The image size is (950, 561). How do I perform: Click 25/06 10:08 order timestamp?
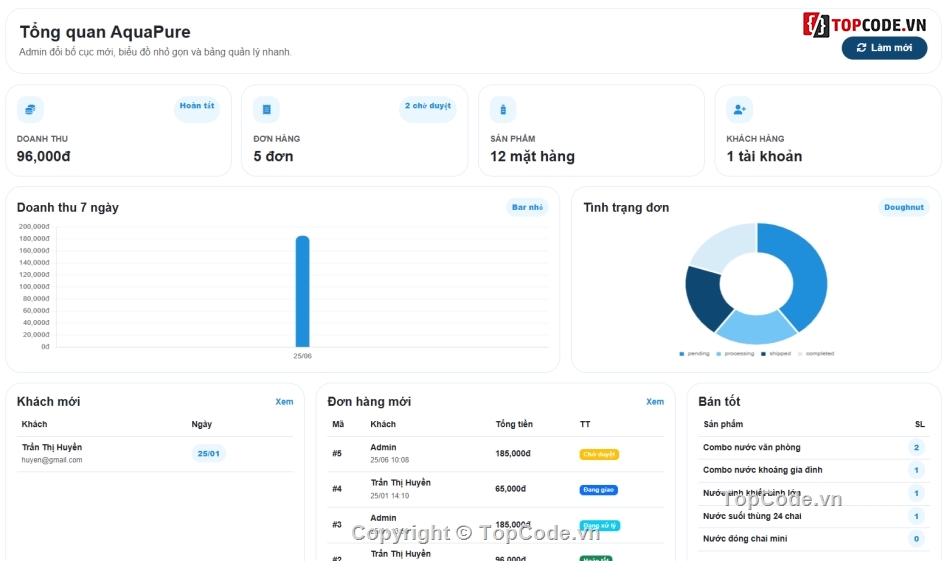[390, 460]
